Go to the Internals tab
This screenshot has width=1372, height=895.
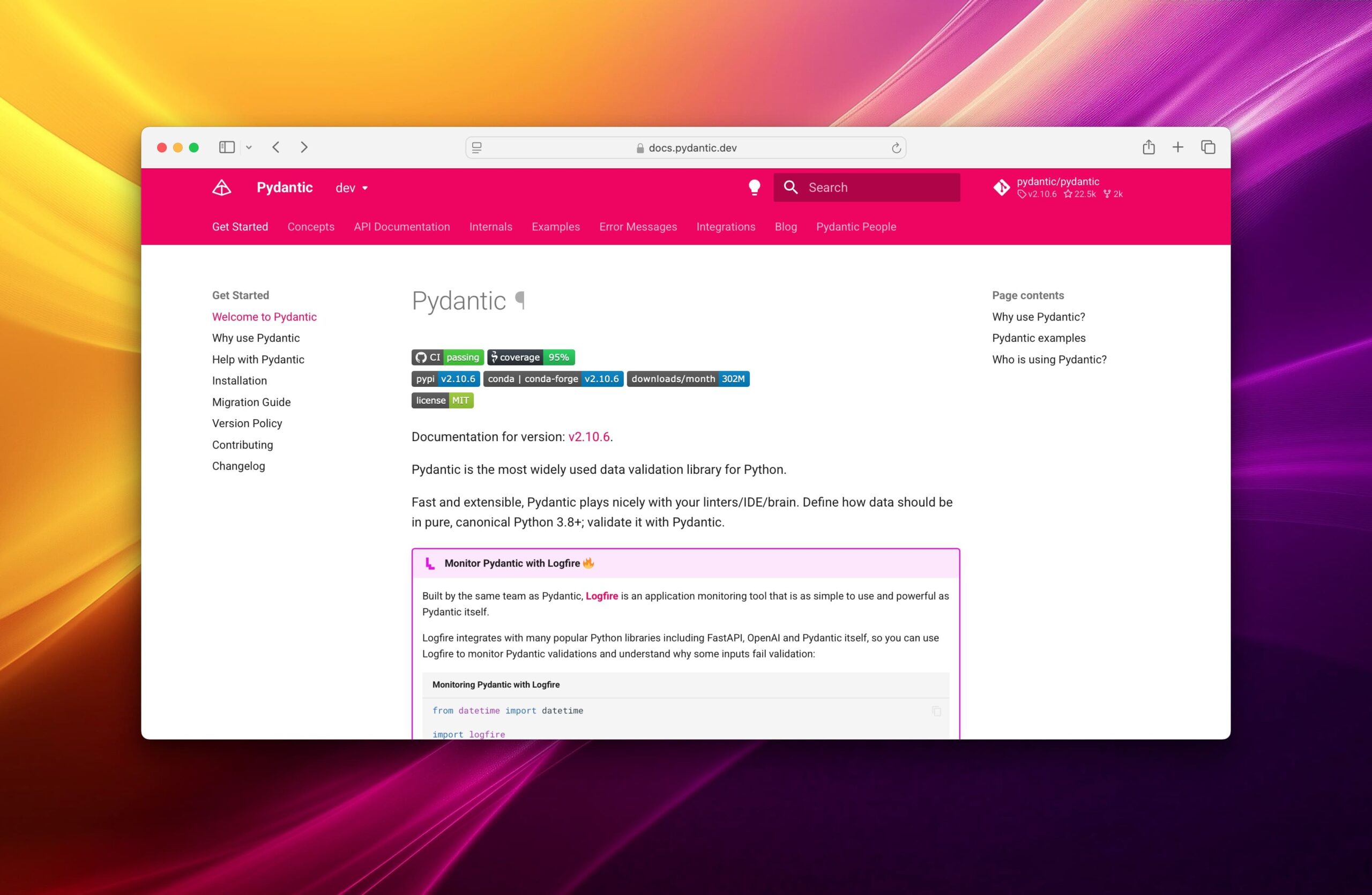click(x=490, y=227)
